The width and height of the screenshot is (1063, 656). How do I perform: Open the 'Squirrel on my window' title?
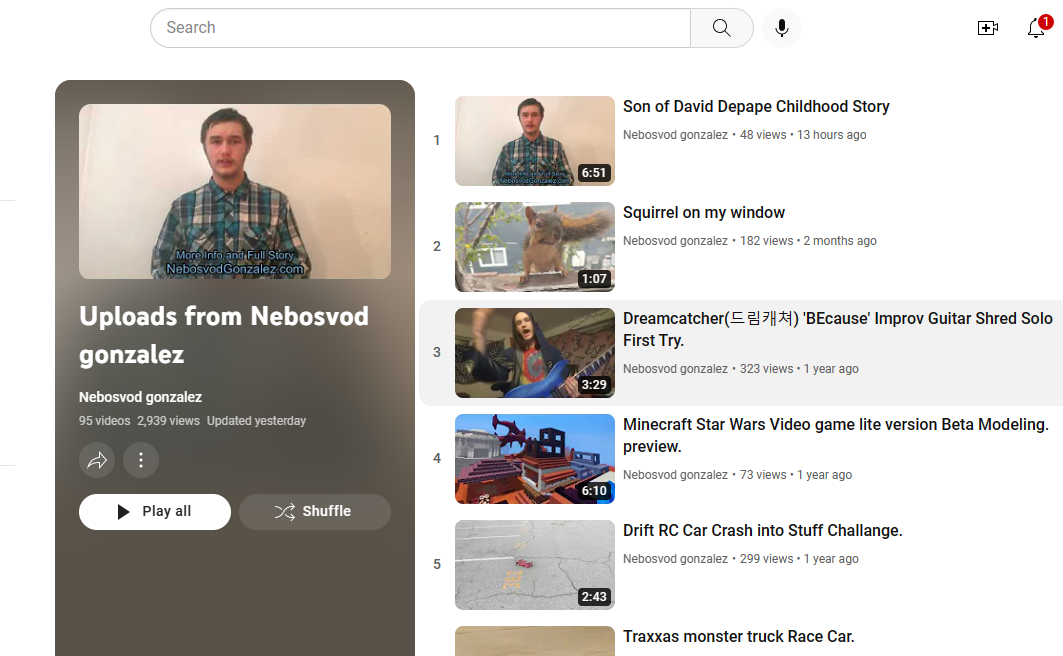(x=704, y=212)
